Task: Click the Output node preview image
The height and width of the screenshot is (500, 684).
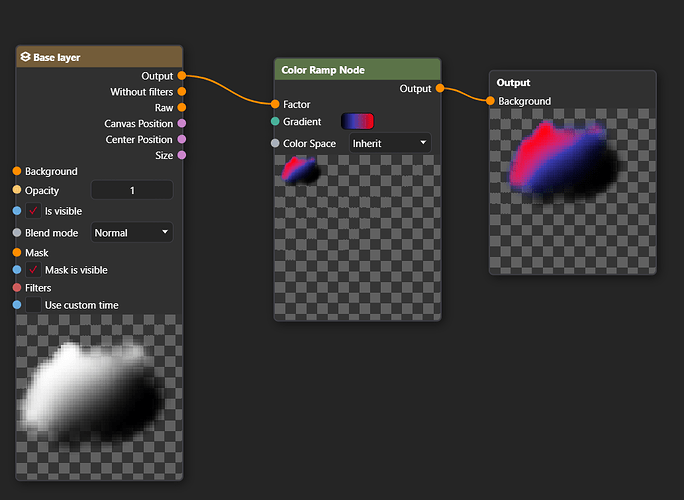Action: pyautogui.click(x=573, y=191)
